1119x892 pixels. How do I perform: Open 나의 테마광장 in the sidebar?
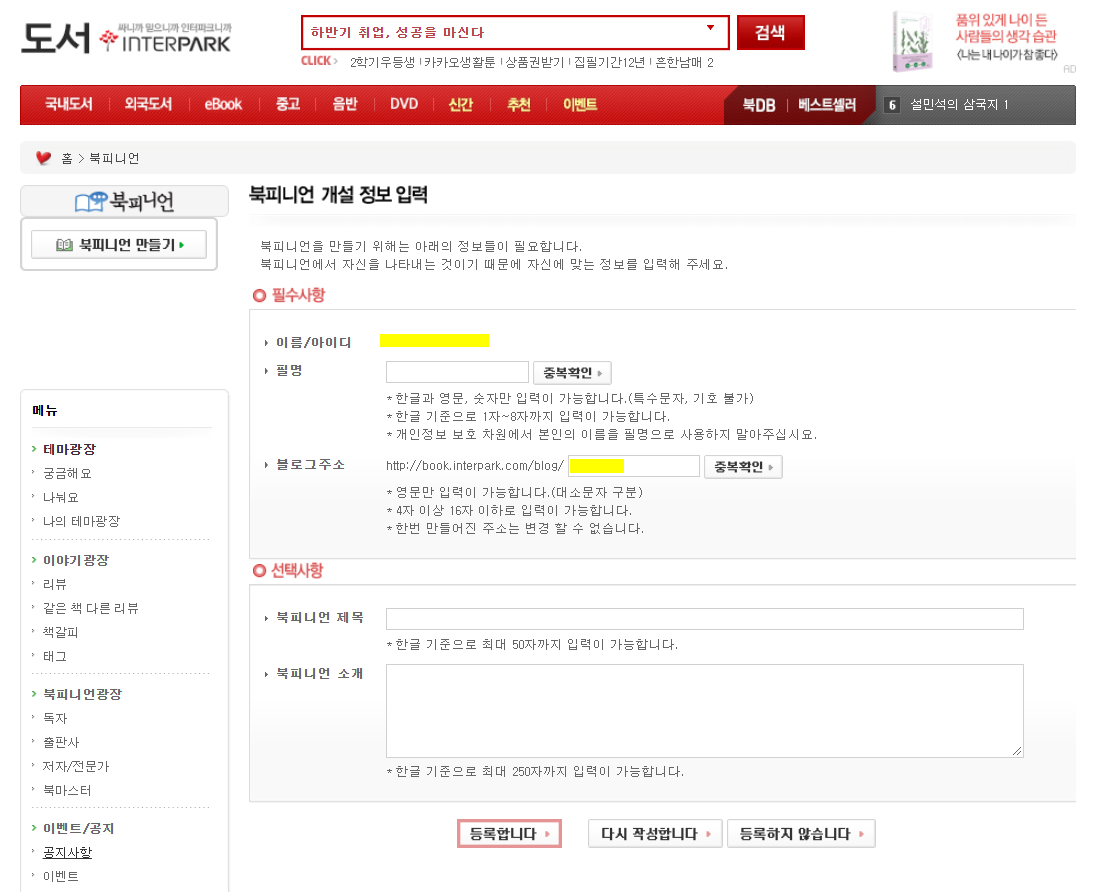coord(81,522)
